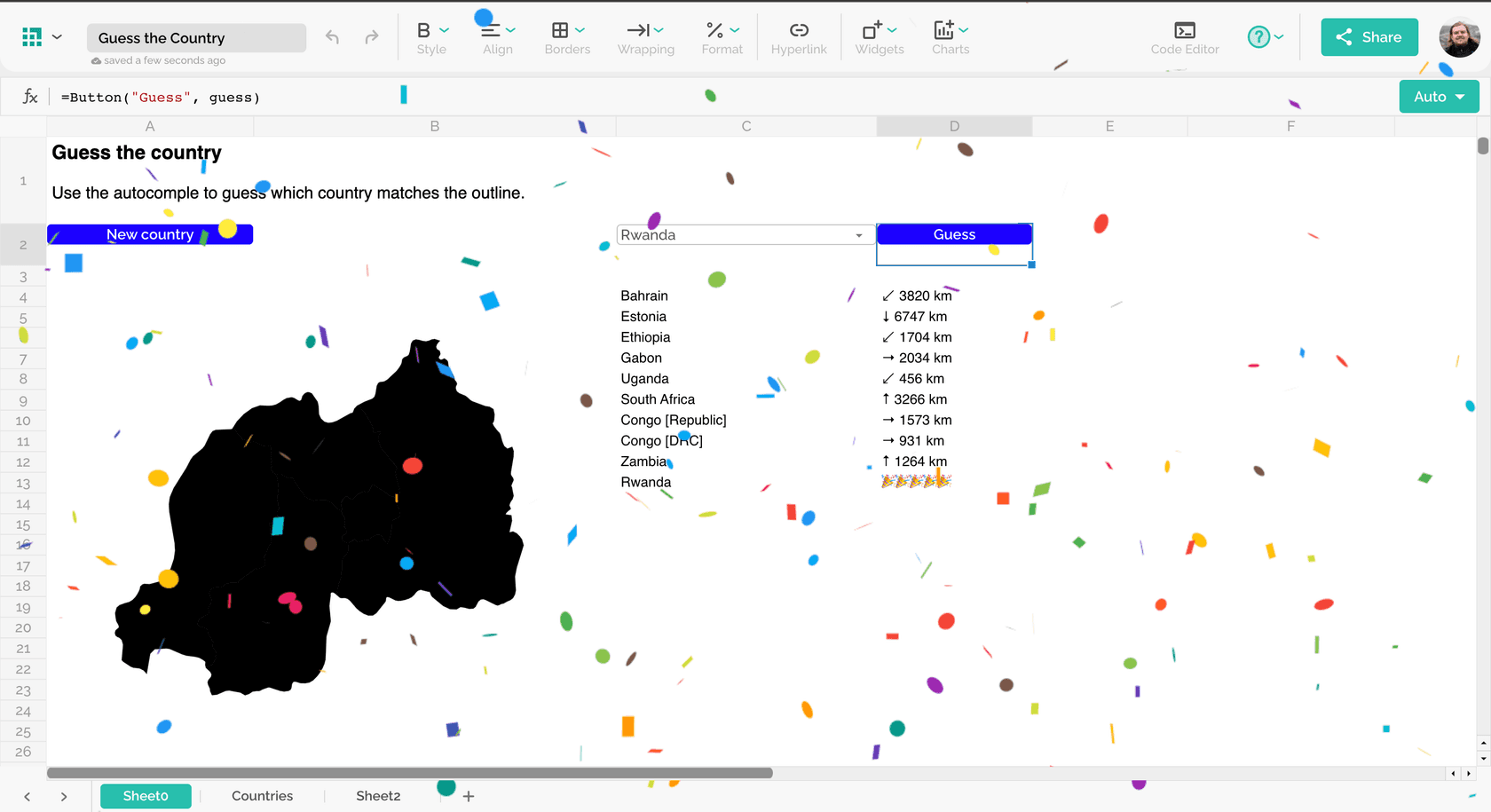Screen dimensions: 1491x812
Task: Select row 20 header
Action: [23, 628]
